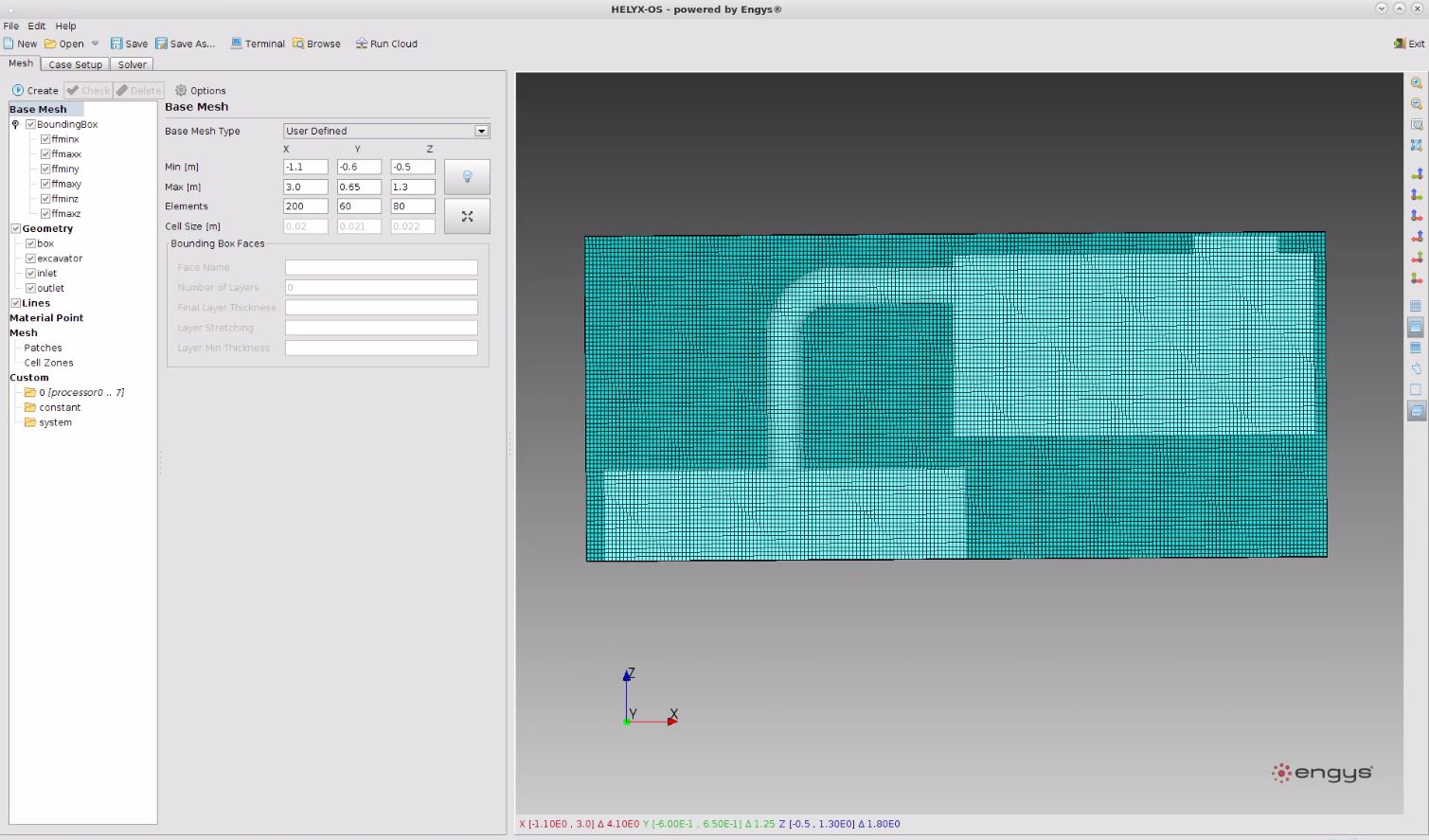Click Save As in the toolbar
Viewport: 1429px width, 840px height.
click(x=186, y=44)
